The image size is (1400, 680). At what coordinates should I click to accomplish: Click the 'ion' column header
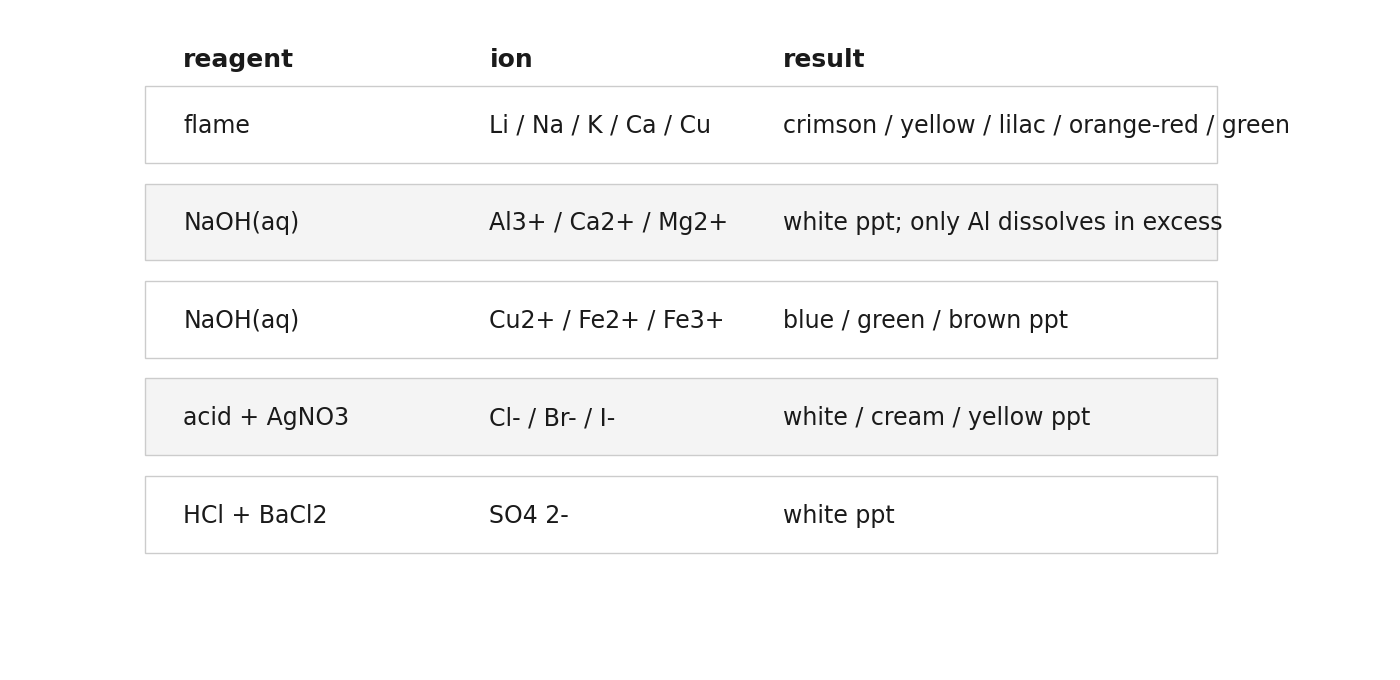pyautogui.click(x=511, y=60)
